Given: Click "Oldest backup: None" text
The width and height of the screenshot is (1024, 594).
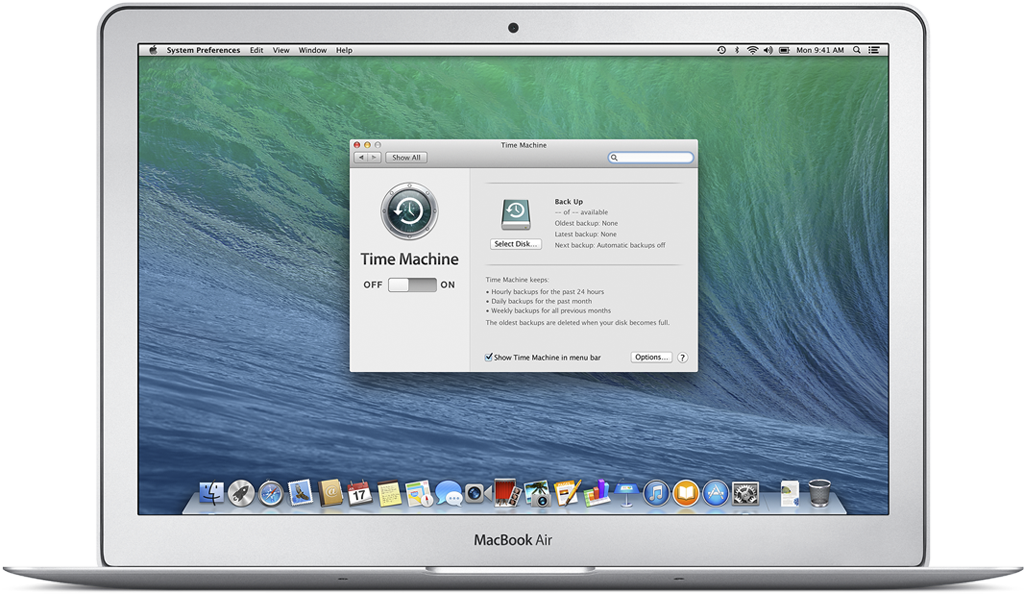Looking at the screenshot, I should pyautogui.click(x=586, y=223).
